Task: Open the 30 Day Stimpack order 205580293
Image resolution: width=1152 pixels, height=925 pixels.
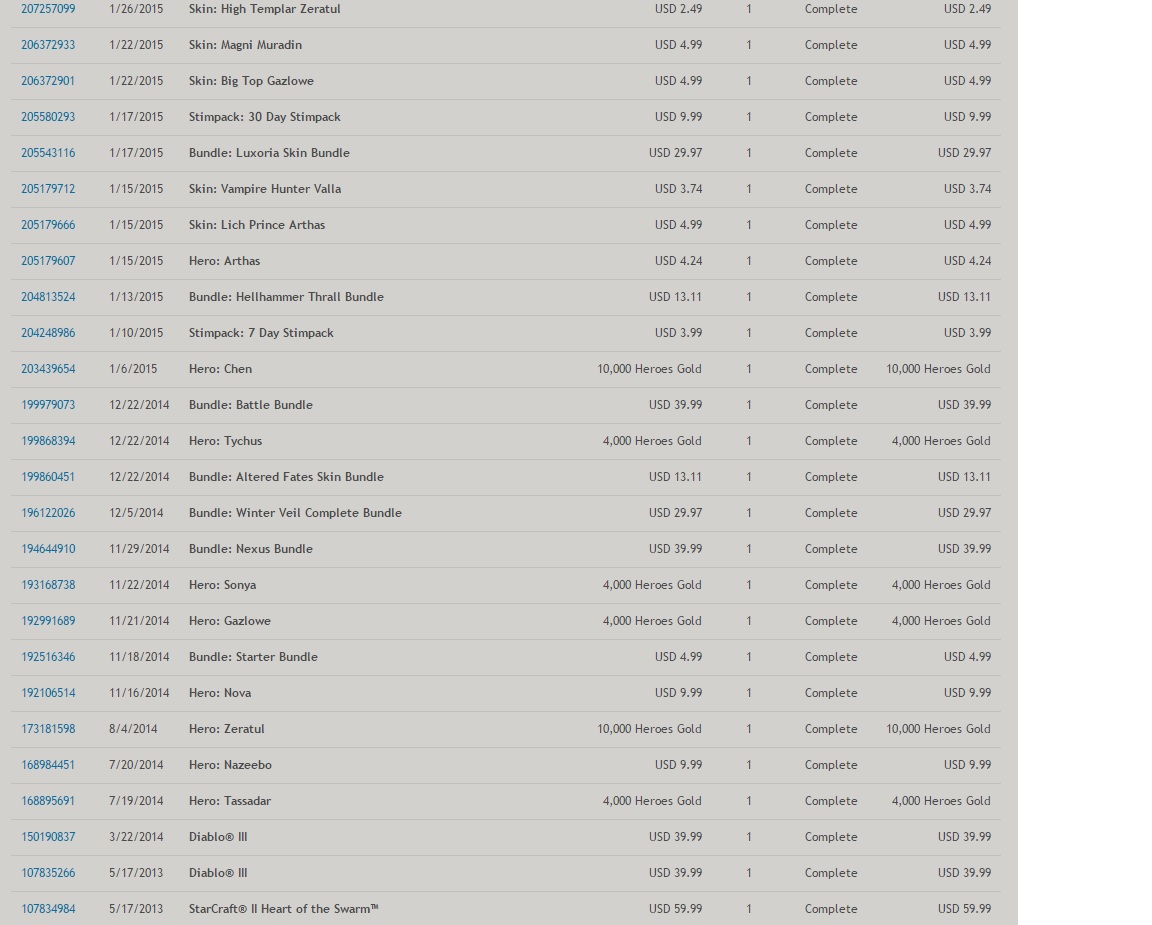Action: pos(48,117)
